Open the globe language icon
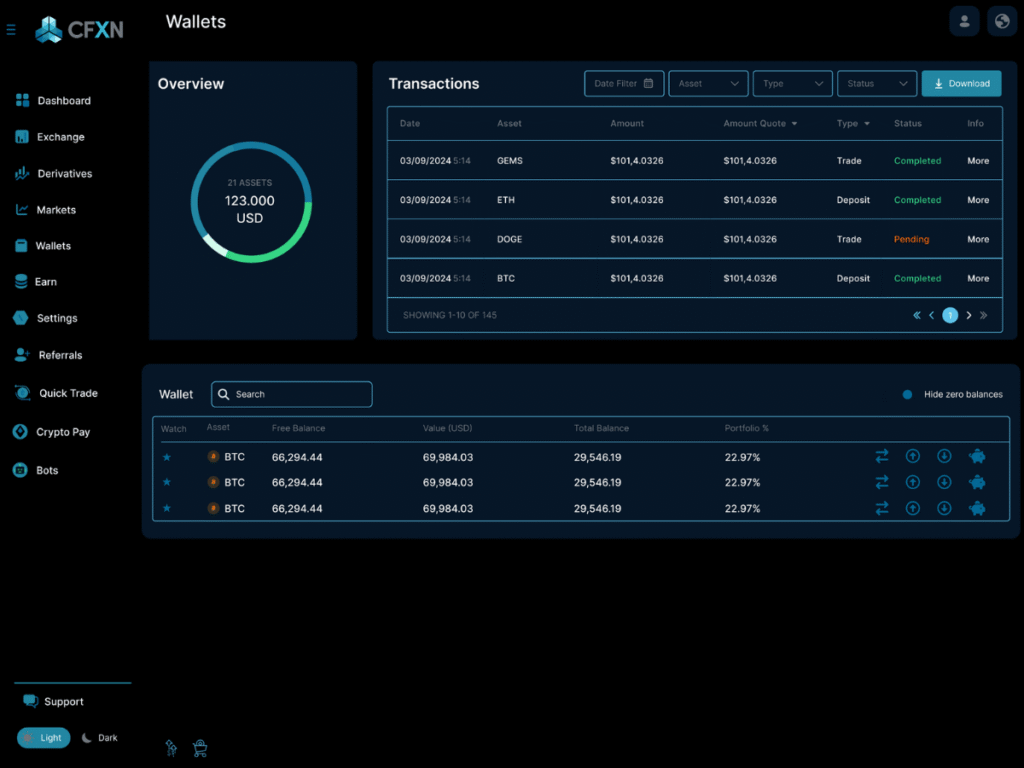This screenshot has width=1024, height=768. coord(1002,21)
